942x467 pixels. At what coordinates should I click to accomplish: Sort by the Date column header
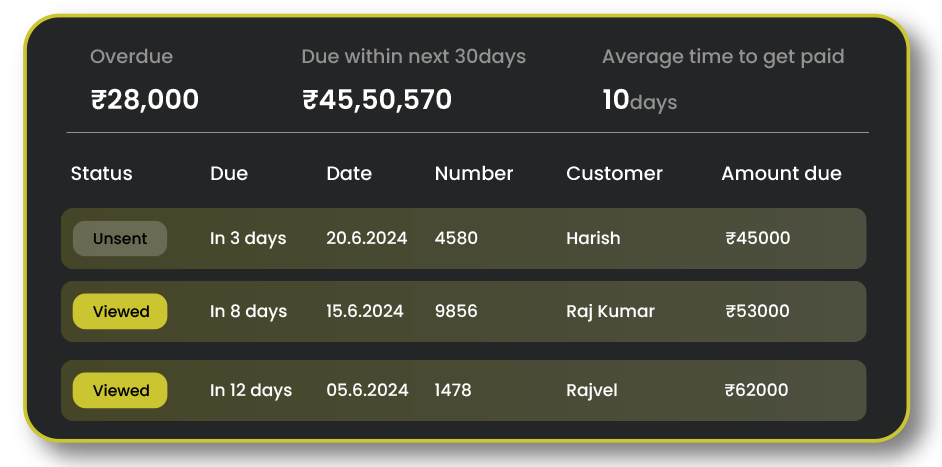coord(349,174)
